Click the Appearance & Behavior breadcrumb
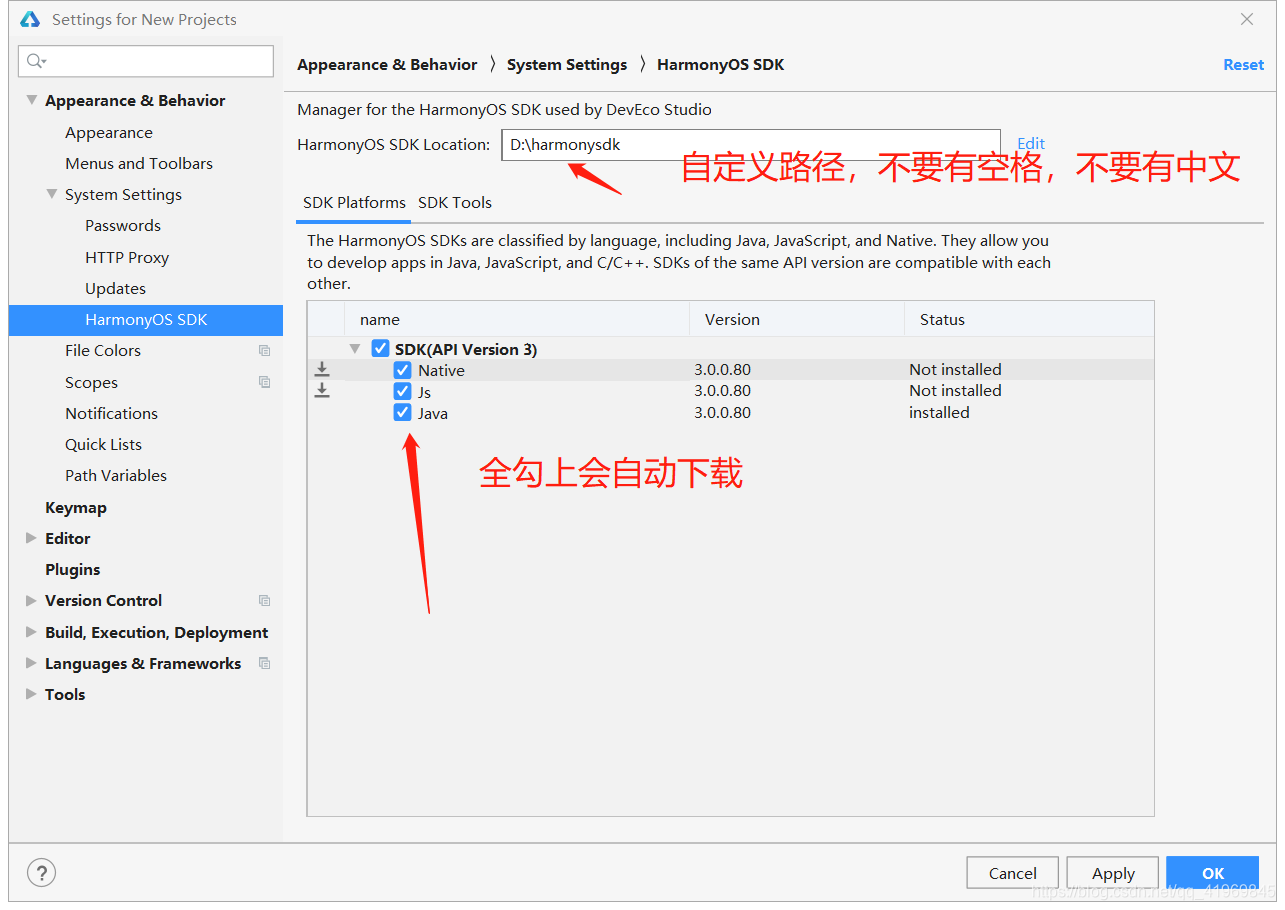This screenshot has width=1285, height=910. point(387,64)
